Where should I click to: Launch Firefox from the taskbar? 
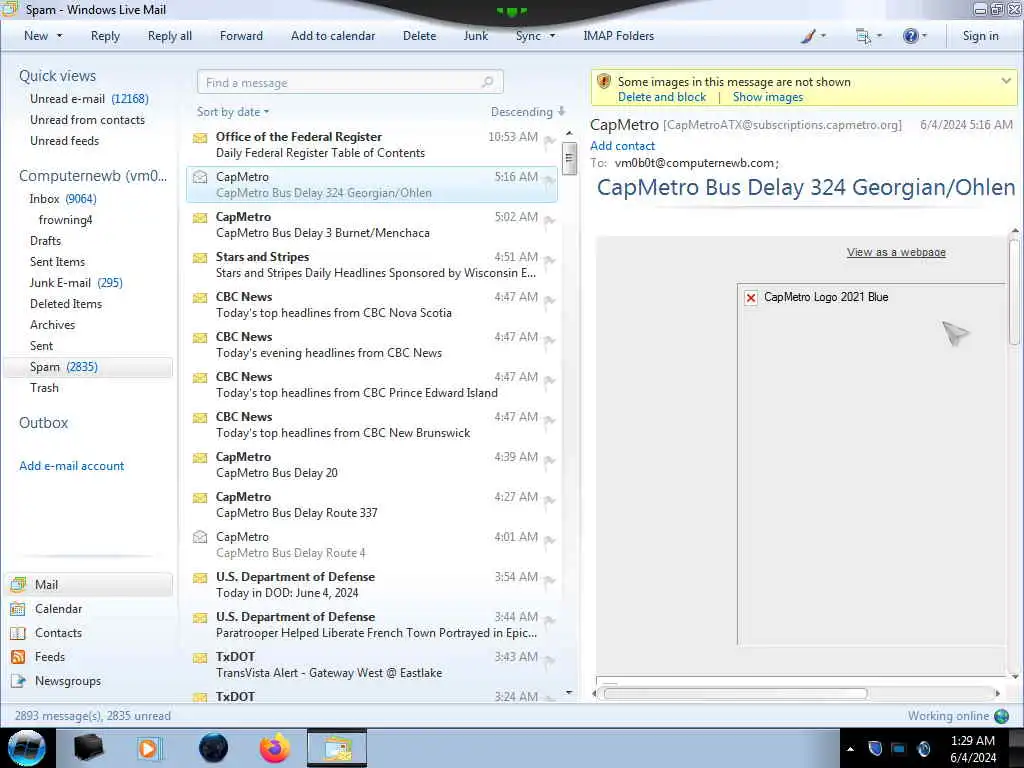[274, 748]
